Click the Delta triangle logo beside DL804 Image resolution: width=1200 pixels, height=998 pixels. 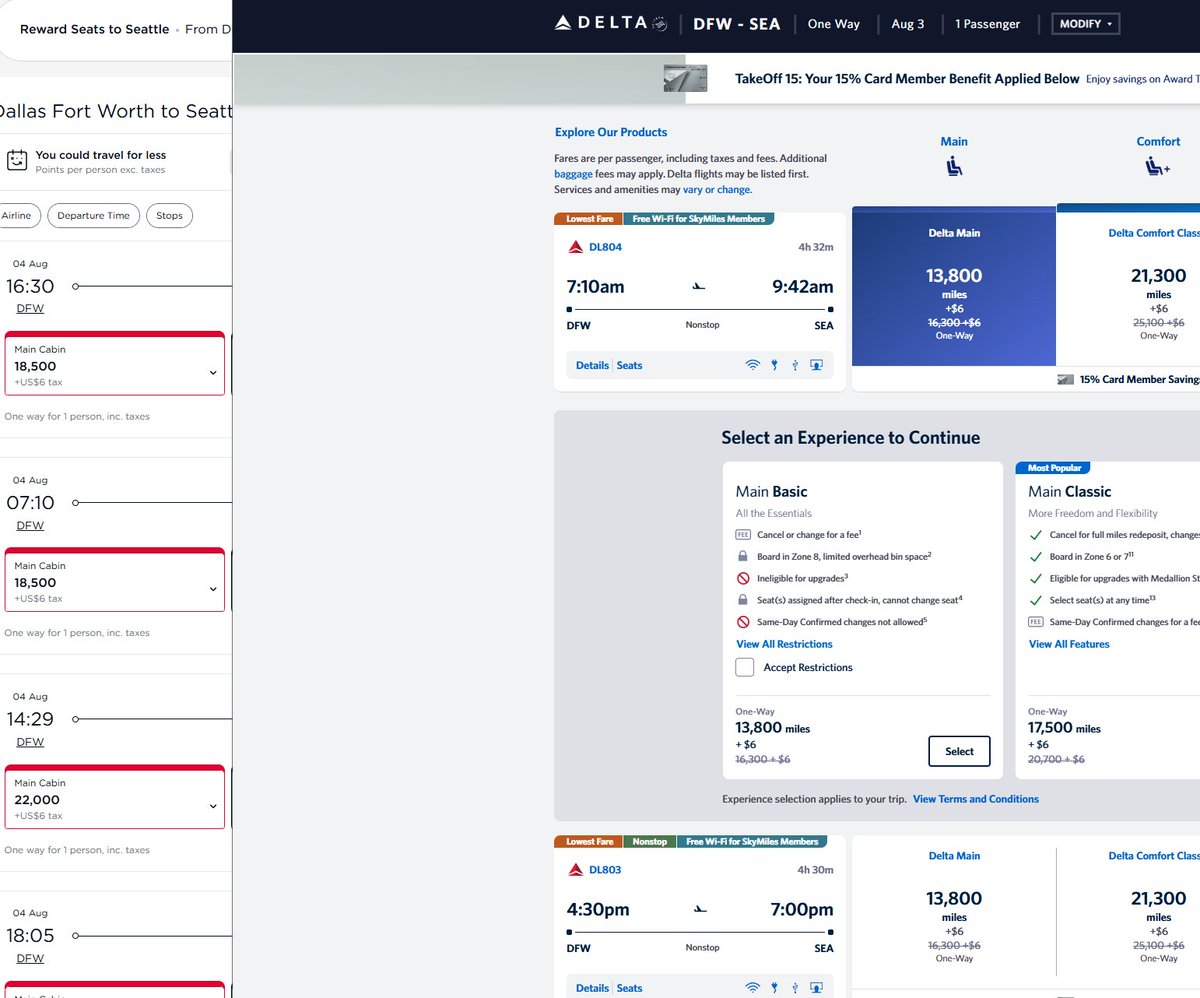[x=576, y=247]
